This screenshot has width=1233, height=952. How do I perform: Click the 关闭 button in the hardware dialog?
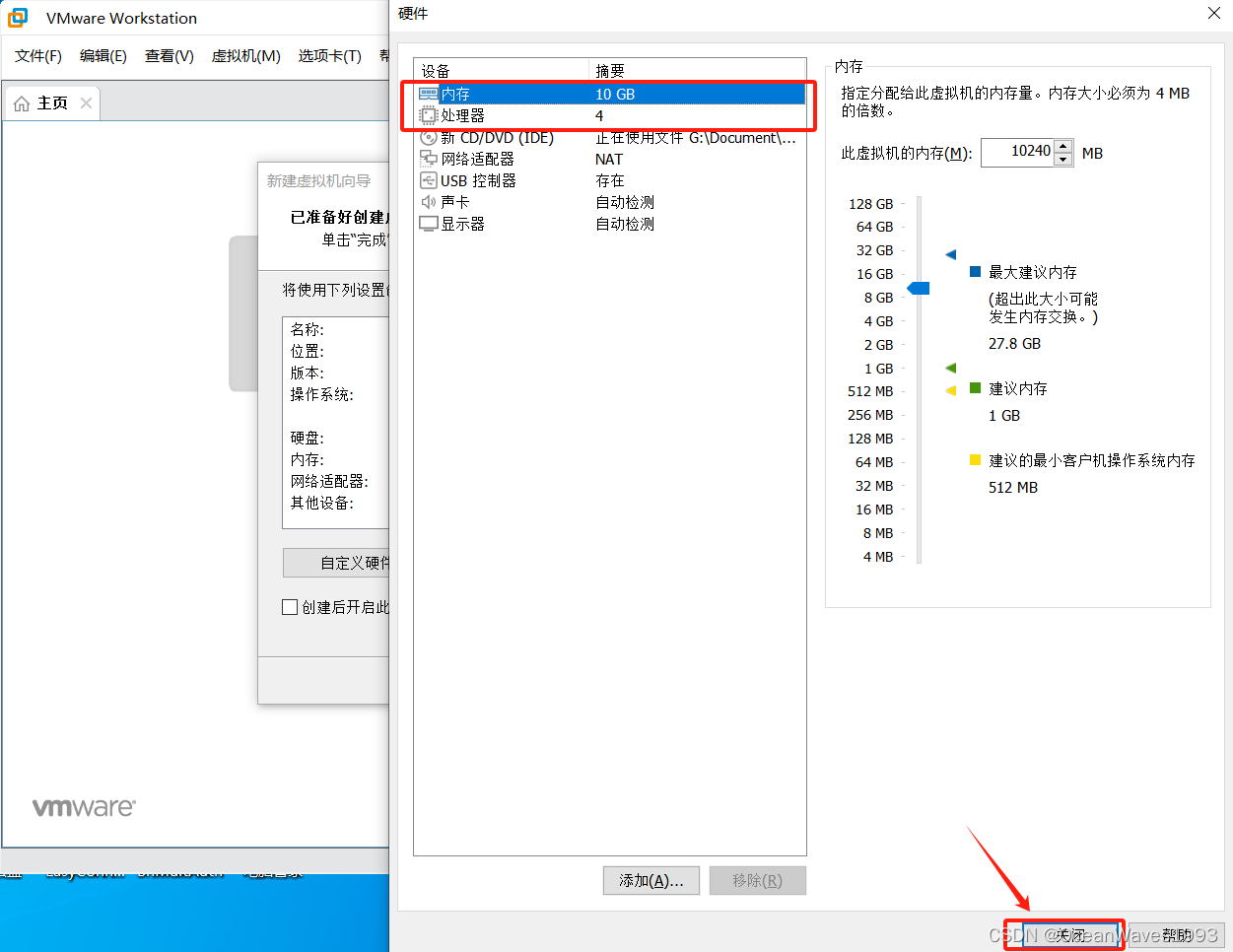tap(1071, 934)
